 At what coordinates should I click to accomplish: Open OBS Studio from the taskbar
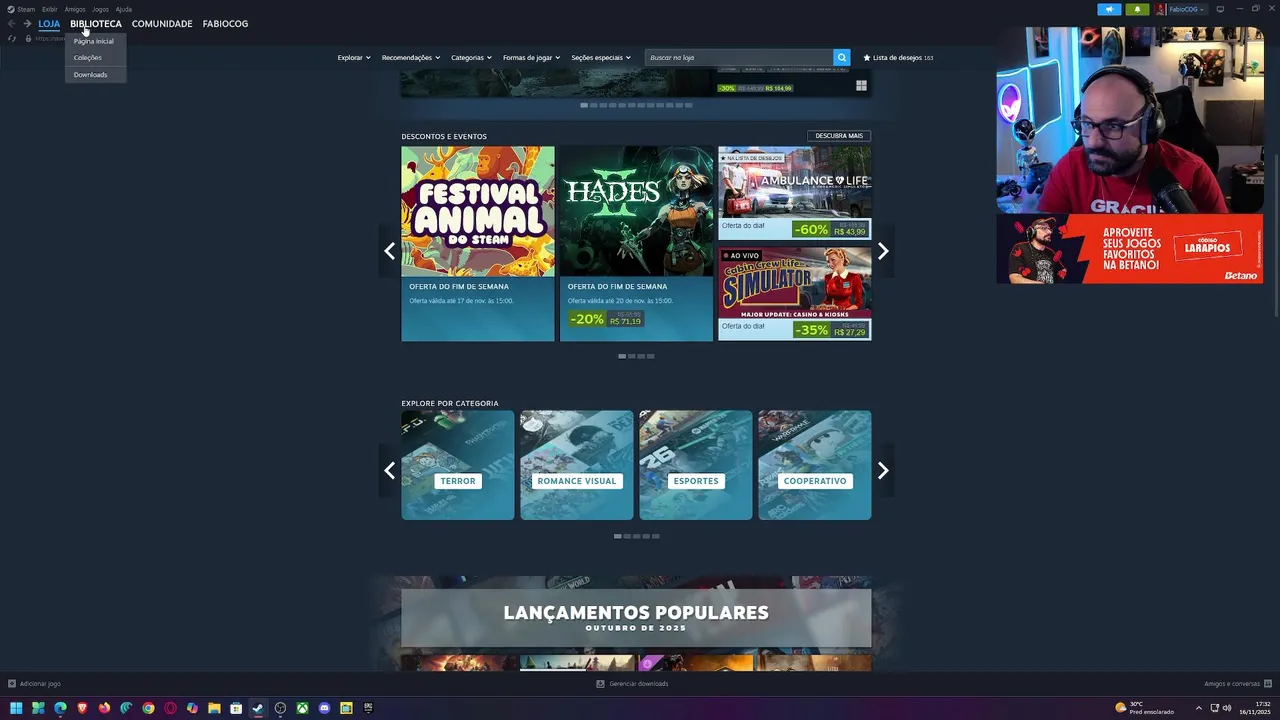pyautogui.click(x=280, y=708)
